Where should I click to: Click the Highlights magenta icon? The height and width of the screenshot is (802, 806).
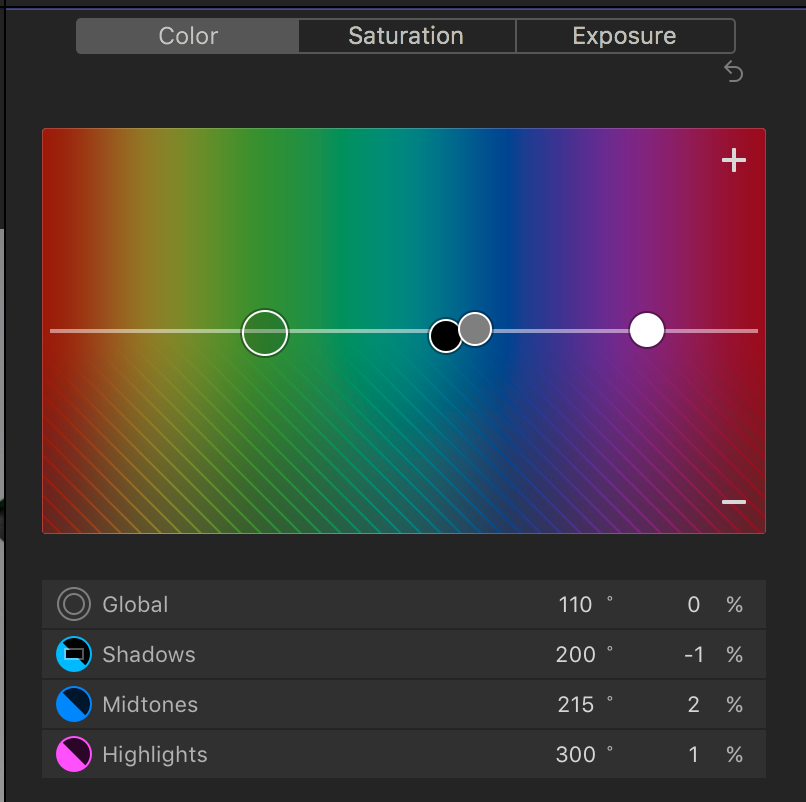pyautogui.click(x=74, y=754)
